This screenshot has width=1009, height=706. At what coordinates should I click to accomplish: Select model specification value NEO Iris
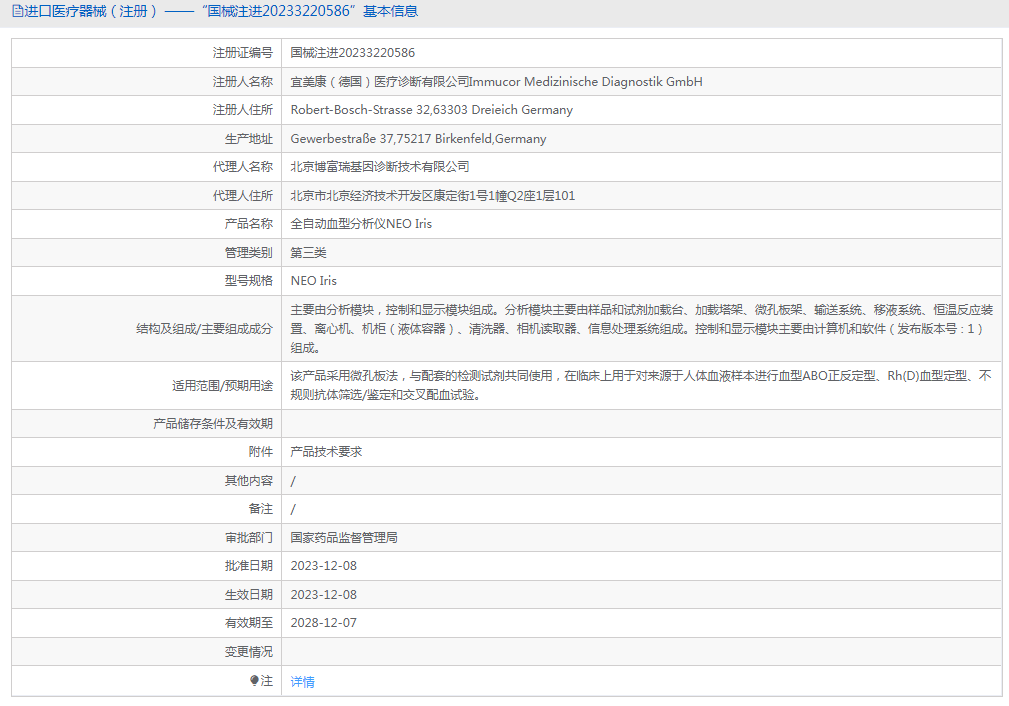(313, 281)
